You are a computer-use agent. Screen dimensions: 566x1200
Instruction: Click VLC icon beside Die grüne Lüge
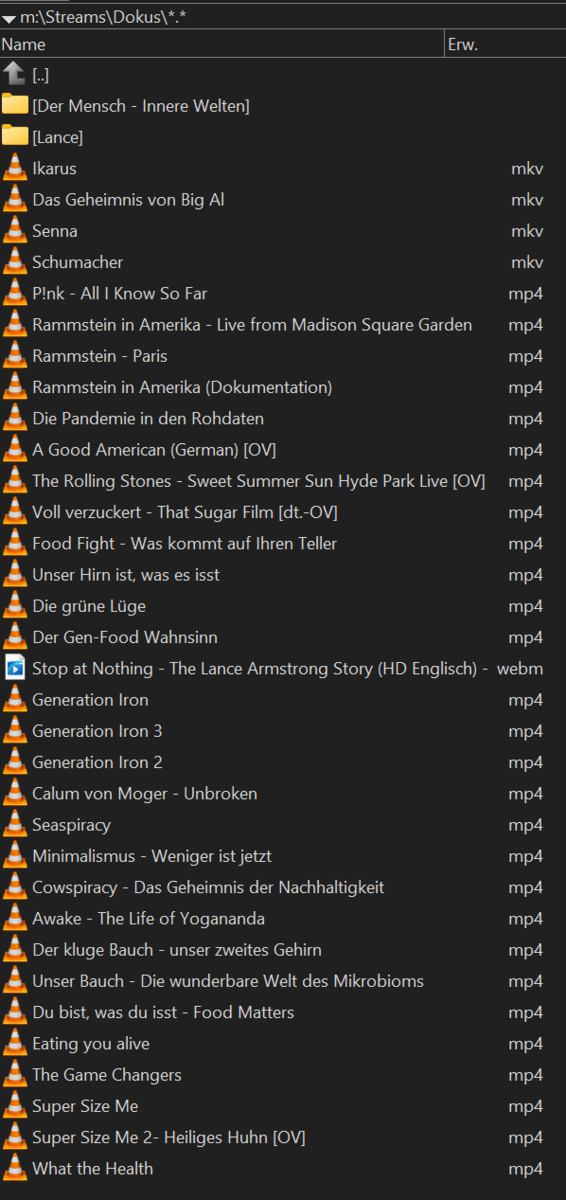click(x=15, y=605)
